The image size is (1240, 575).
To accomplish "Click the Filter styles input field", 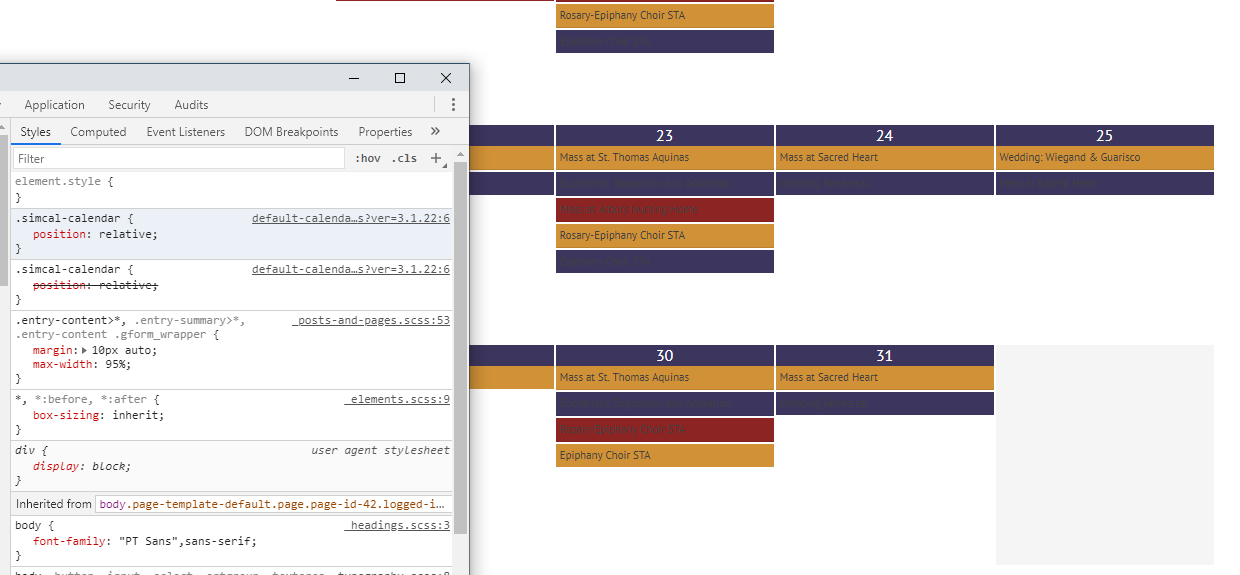I will click(180, 158).
